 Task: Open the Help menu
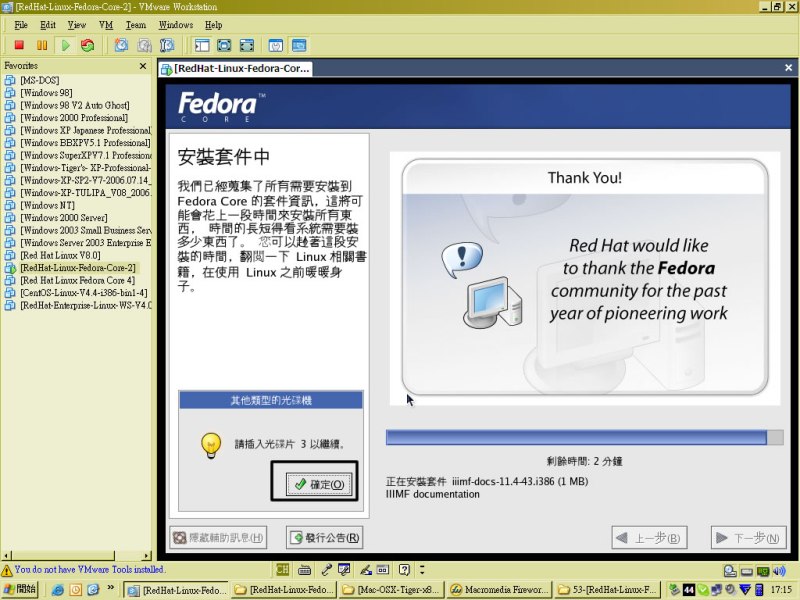[x=213, y=25]
